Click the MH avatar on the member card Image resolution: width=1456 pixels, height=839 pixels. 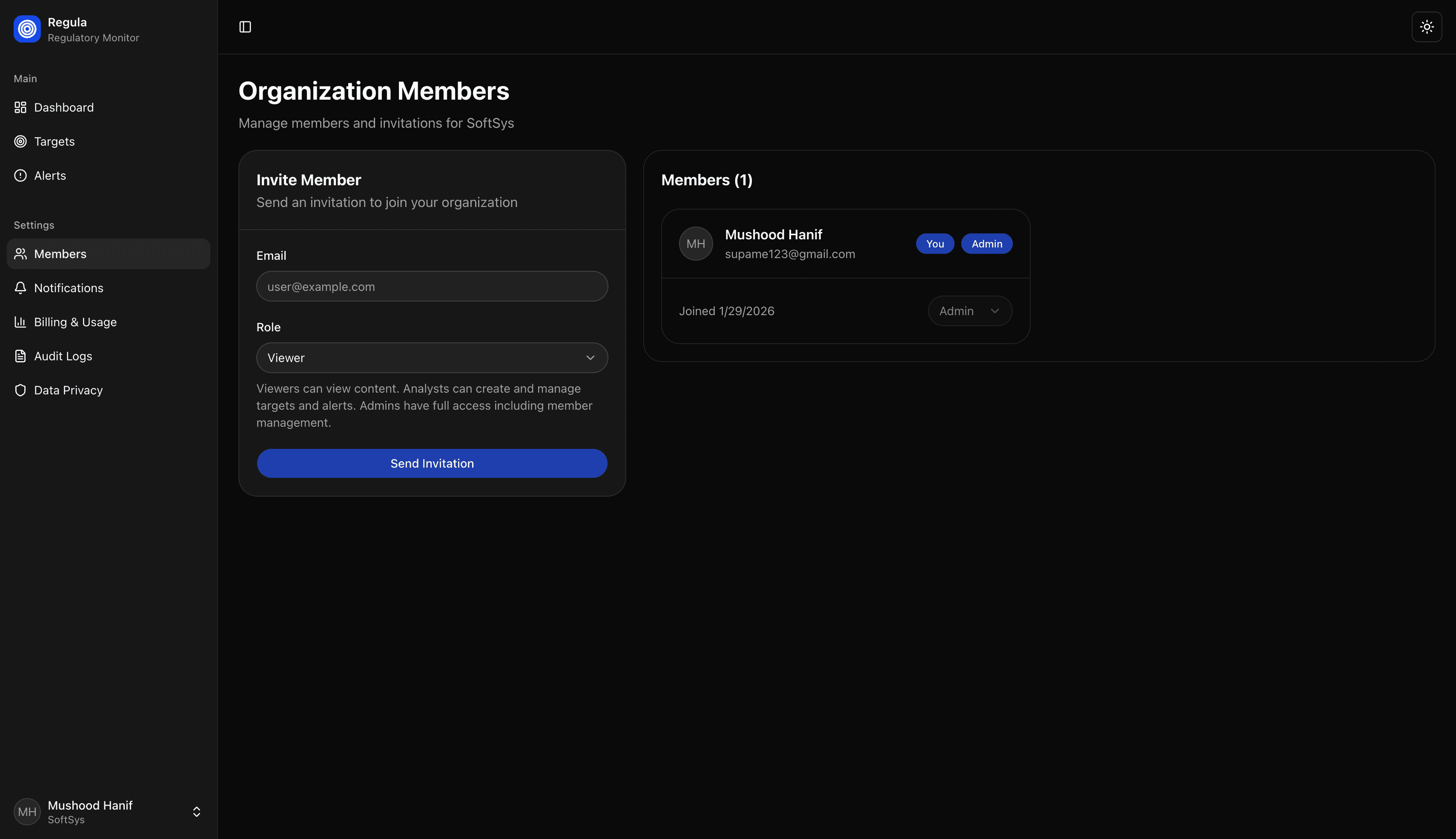point(695,243)
